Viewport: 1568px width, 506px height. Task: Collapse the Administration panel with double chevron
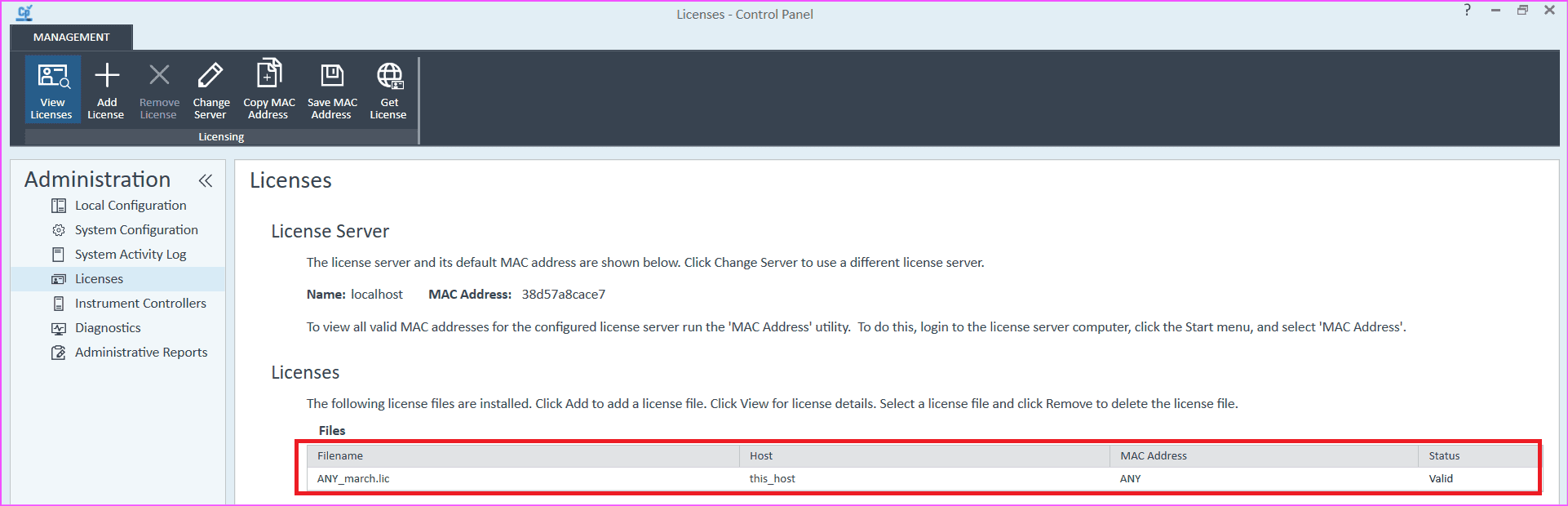206,180
